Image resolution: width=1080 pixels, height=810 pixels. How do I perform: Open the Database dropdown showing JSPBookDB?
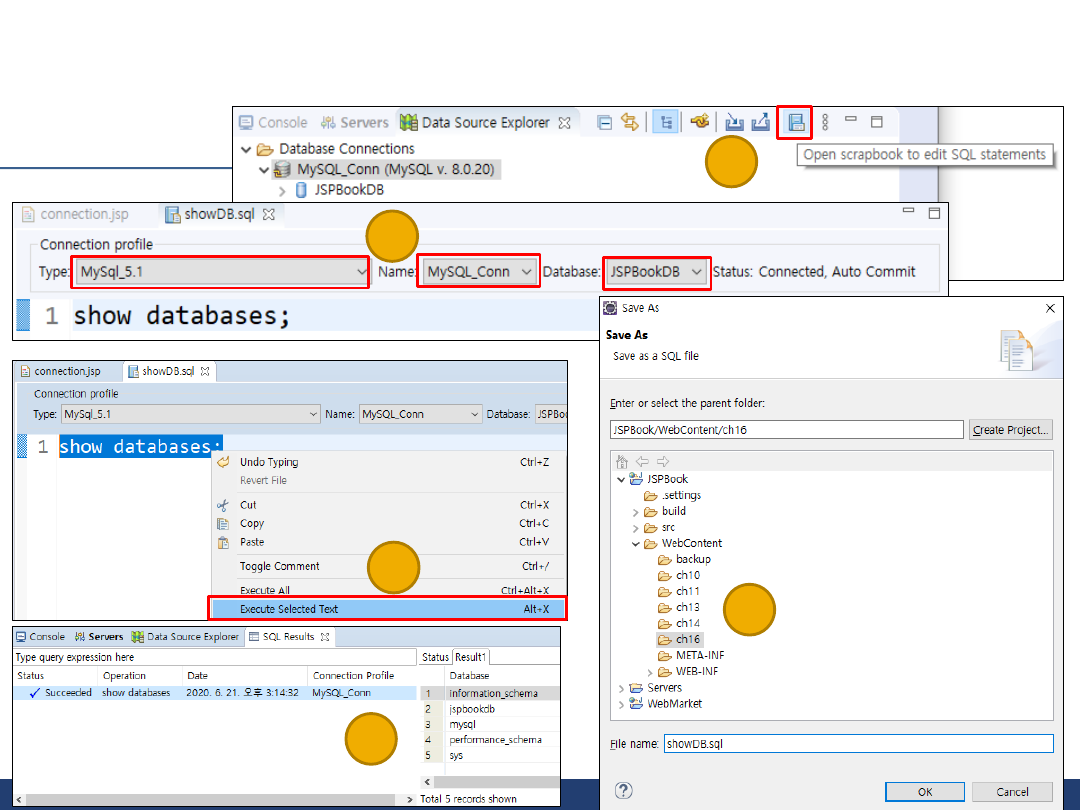click(656, 272)
